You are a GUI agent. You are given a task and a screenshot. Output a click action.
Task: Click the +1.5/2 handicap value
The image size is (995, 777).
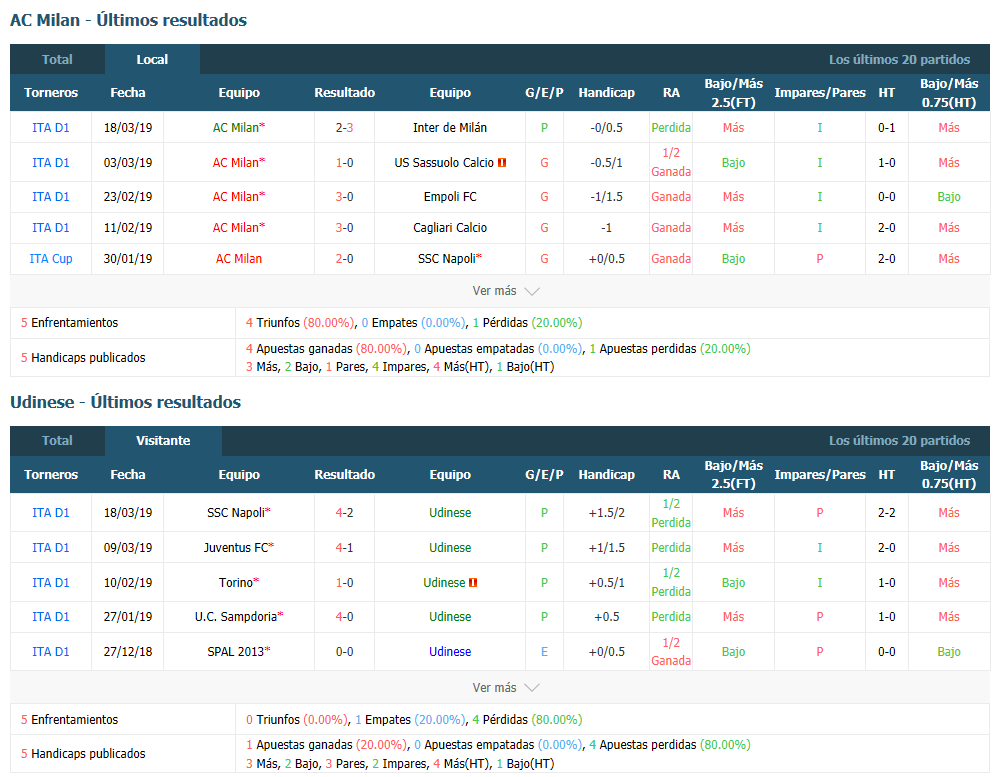(607, 513)
